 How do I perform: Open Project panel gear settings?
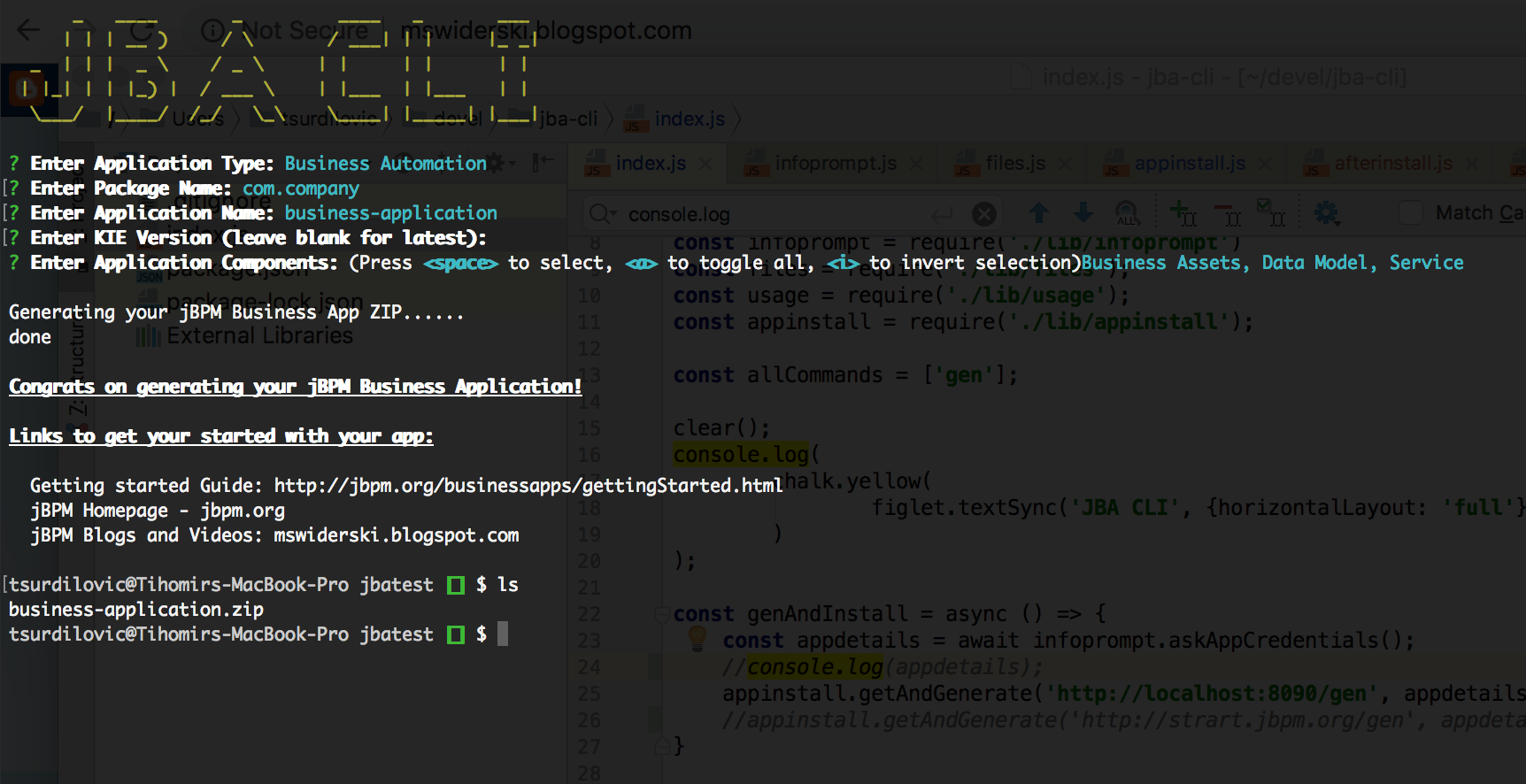pos(497,162)
